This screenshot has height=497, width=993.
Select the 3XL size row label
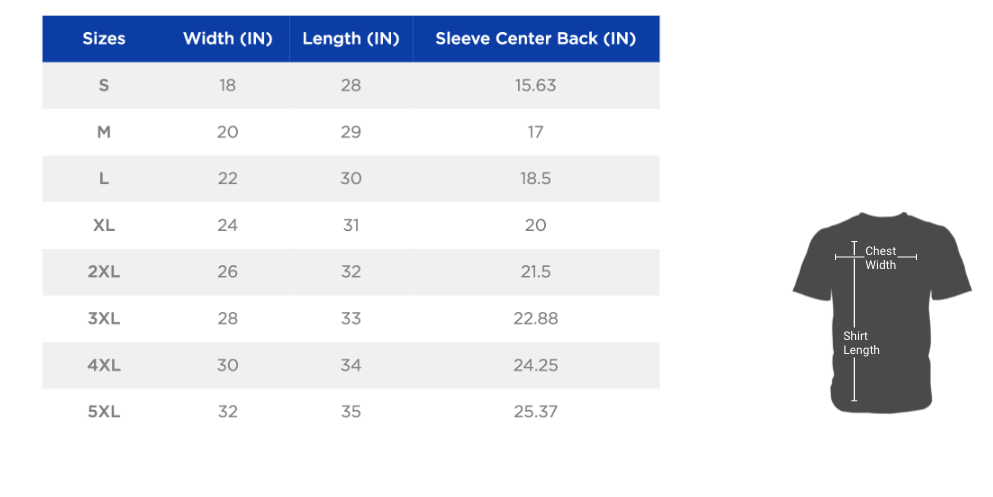tap(104, 318)
